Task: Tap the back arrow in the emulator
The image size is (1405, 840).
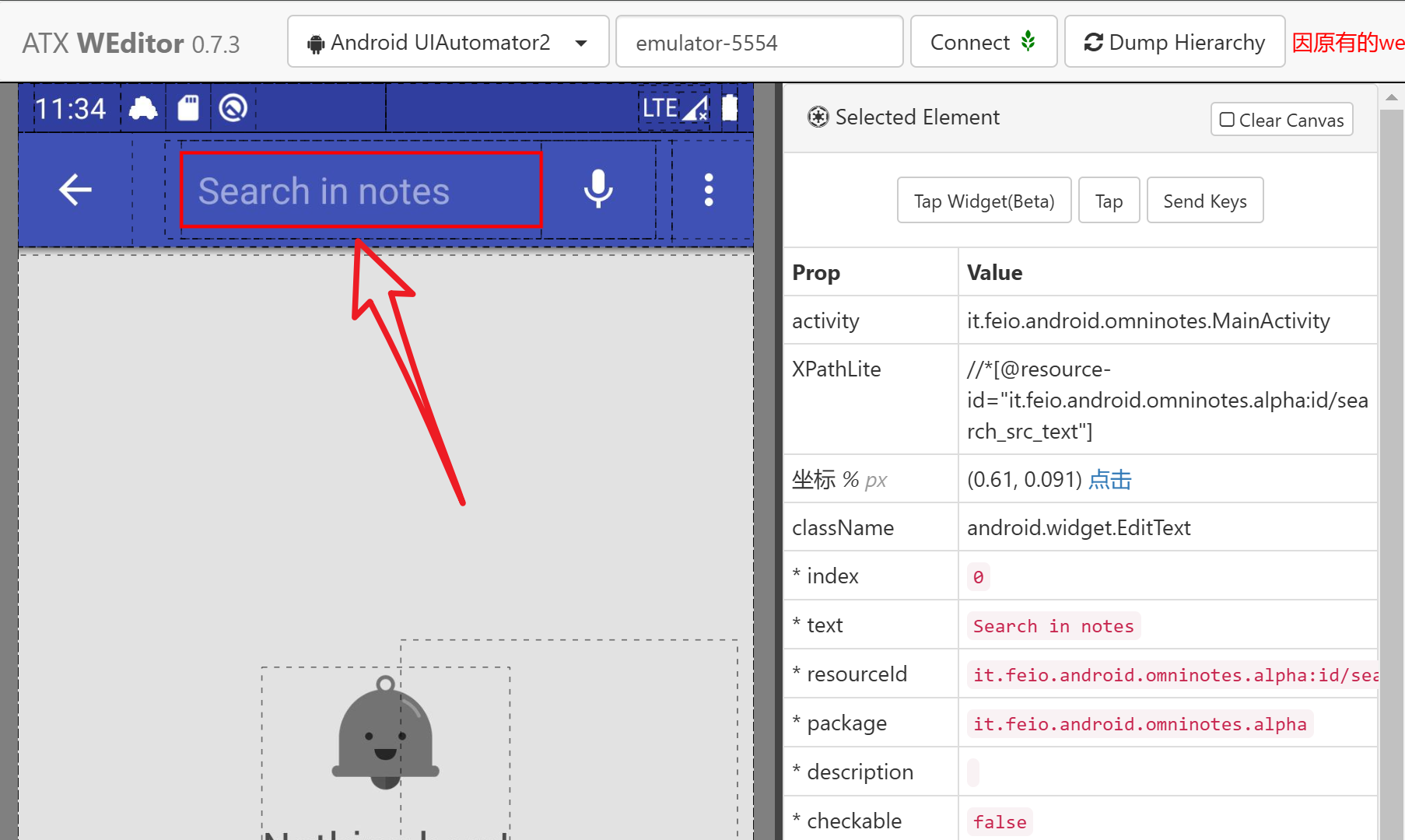Action: (x=75, y=190)
